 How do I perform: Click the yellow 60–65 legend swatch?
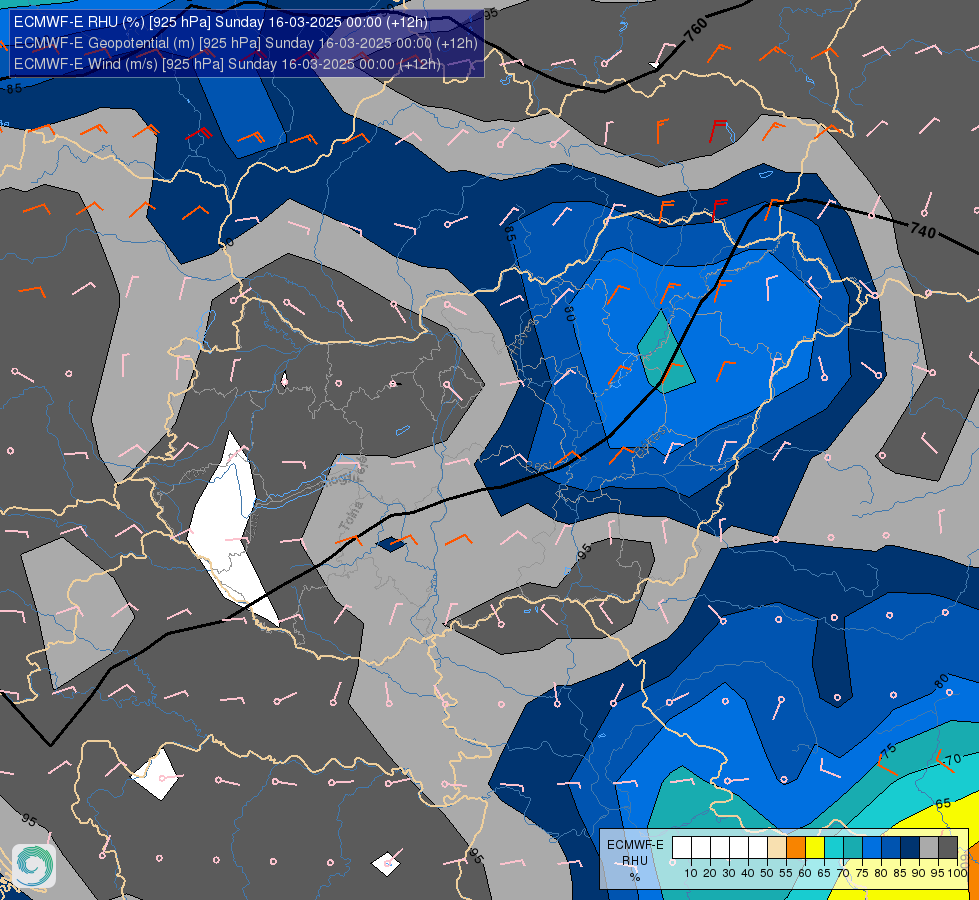coord(815,848)
